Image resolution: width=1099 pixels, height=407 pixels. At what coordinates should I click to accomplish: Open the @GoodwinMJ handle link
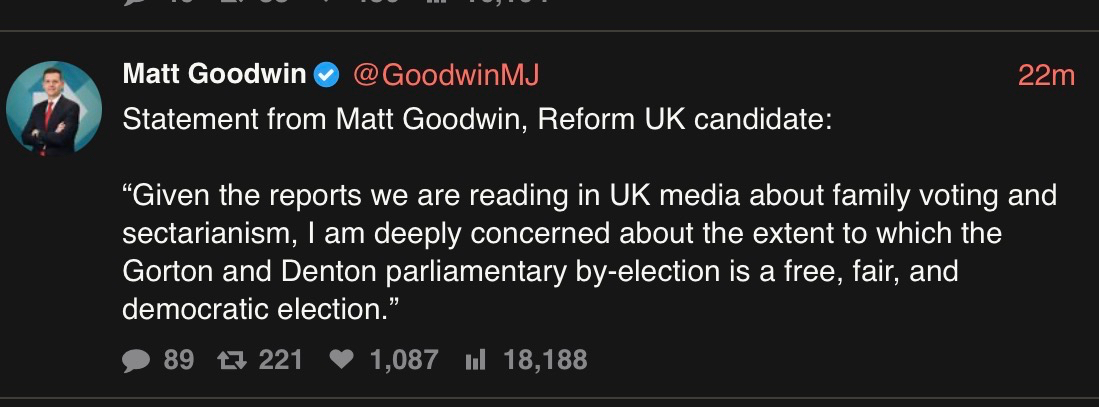tap(447, 75)
